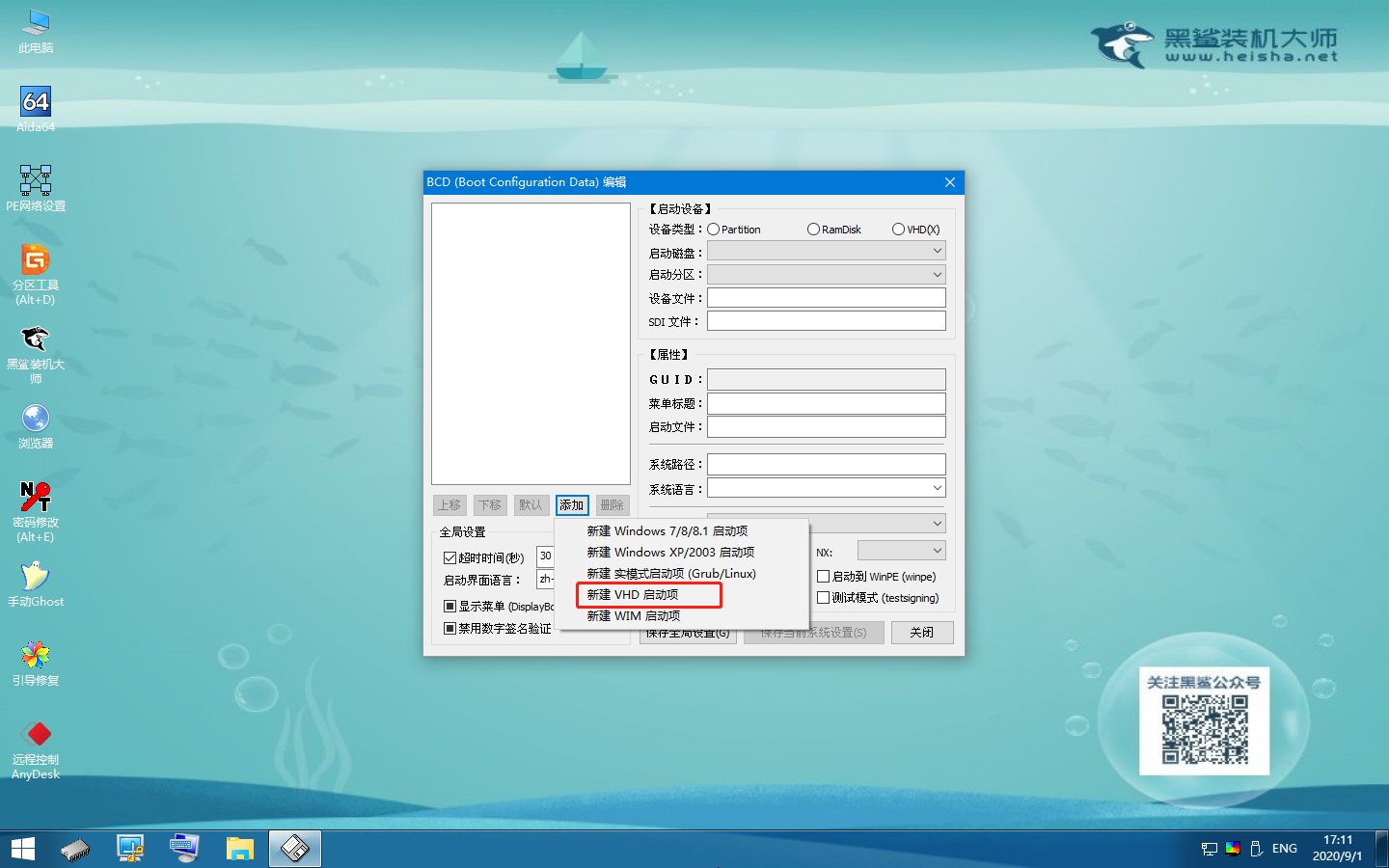The width and height of the screenshot is (1389, 868).
Task: Close the BCD editor window
Action: (950, 182)
